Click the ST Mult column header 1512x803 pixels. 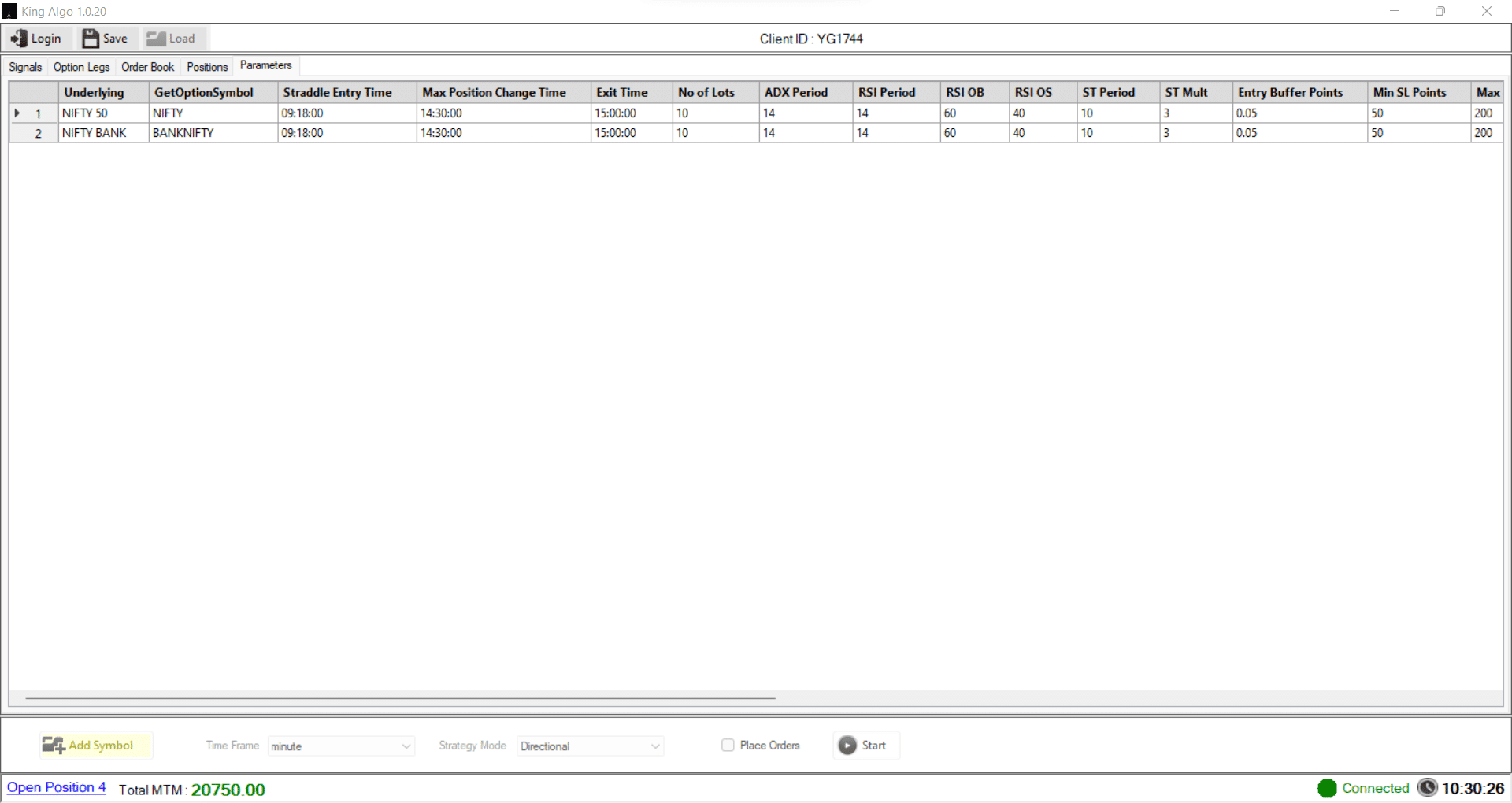(x=1196, y=92)
